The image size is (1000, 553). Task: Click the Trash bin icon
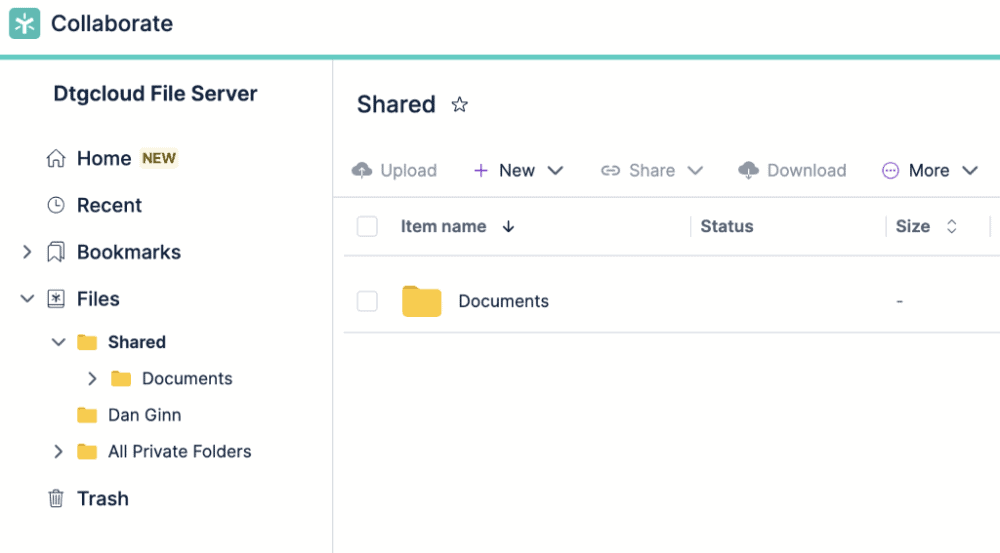pyautogui.click(x=56, y=498)
